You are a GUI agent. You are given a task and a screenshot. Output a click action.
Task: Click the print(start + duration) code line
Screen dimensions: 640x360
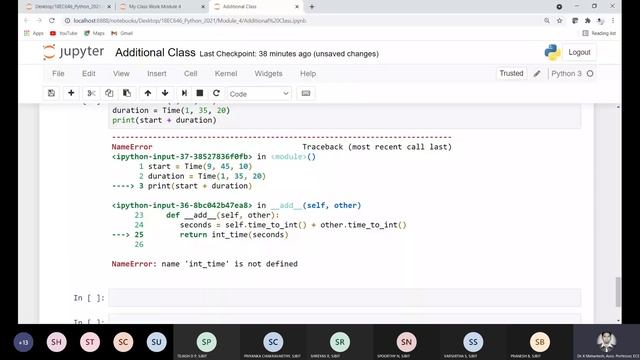[164, 120]
